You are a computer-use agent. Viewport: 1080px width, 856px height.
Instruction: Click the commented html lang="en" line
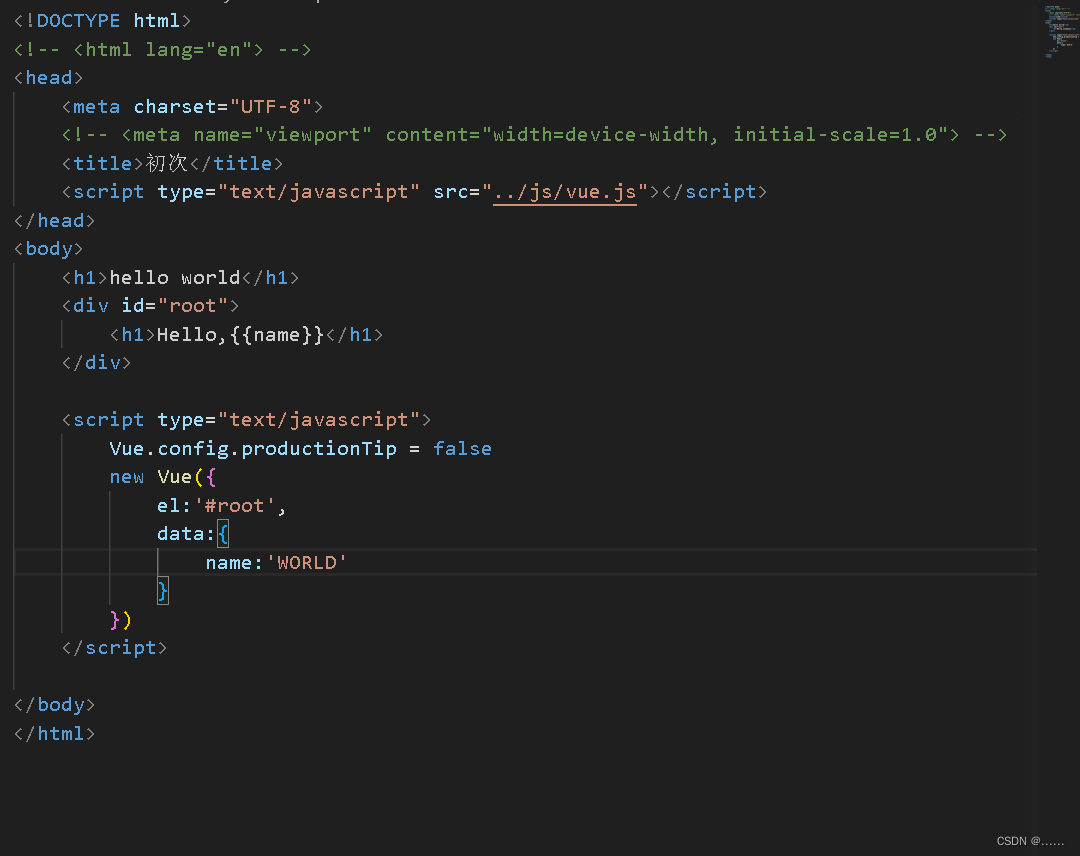click(163, 50)
